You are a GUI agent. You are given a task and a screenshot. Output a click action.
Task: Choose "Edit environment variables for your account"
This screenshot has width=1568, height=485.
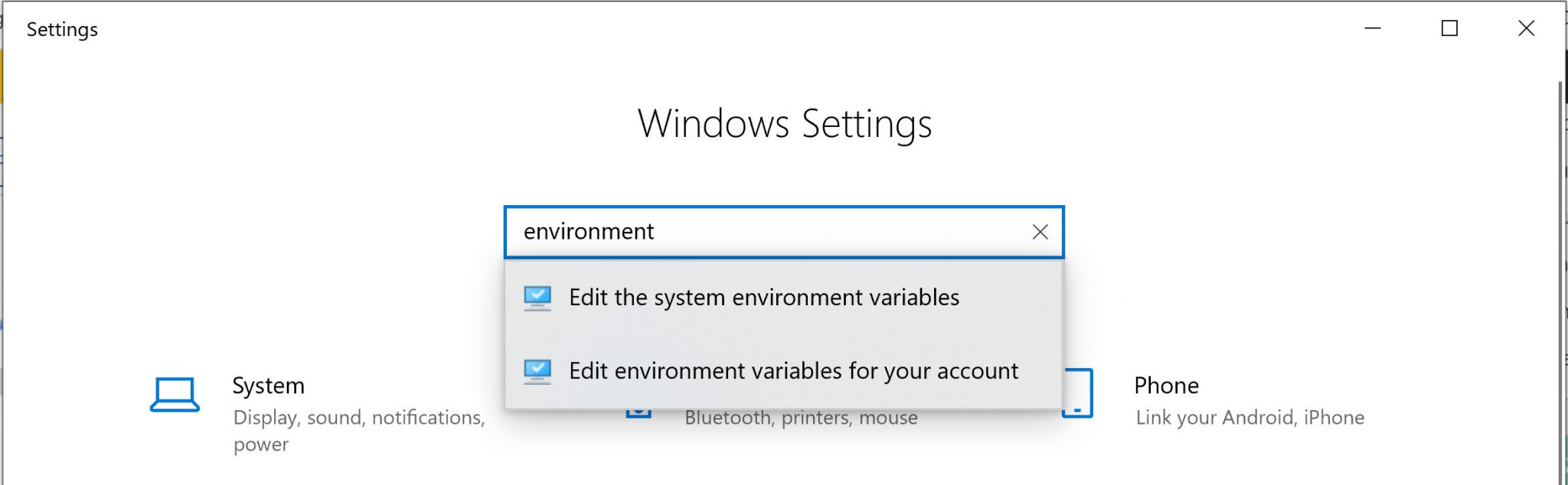[x=793, y=371]
